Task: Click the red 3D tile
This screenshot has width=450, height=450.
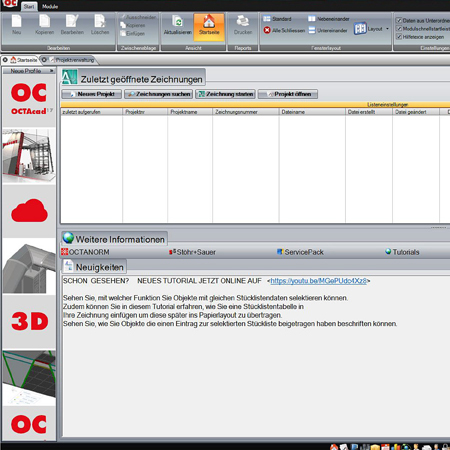Action: click(29, 321)
